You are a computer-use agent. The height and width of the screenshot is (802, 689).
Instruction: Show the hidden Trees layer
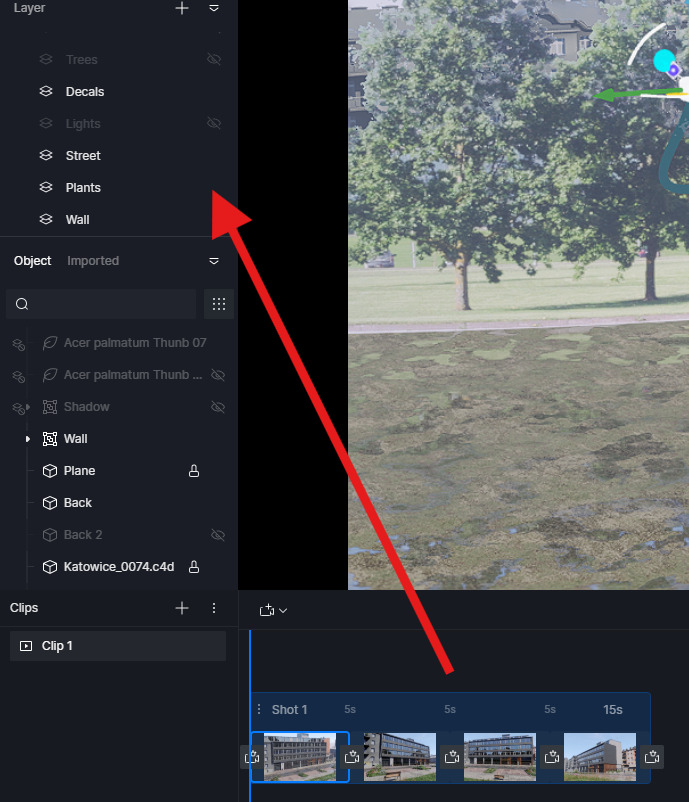213,60
